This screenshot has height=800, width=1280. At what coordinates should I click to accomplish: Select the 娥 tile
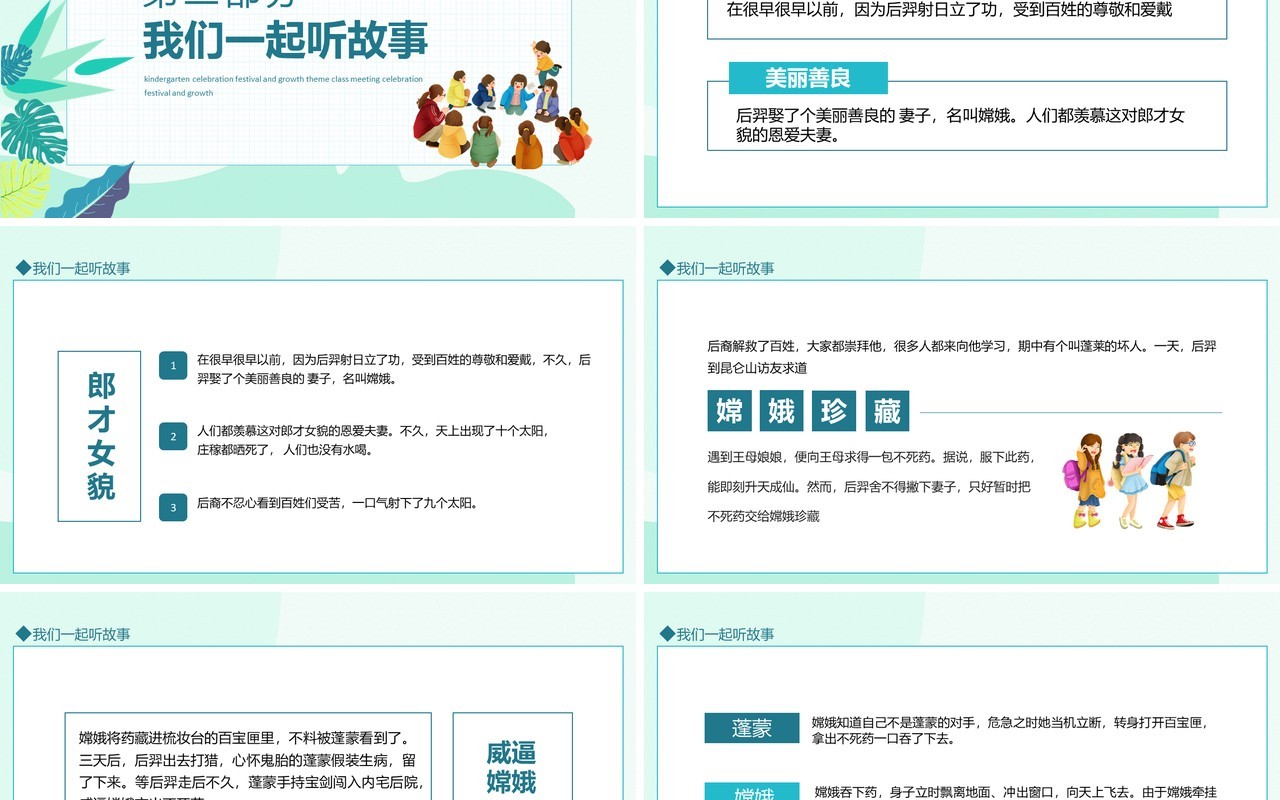pyautogui.click(x=782, y=411)
